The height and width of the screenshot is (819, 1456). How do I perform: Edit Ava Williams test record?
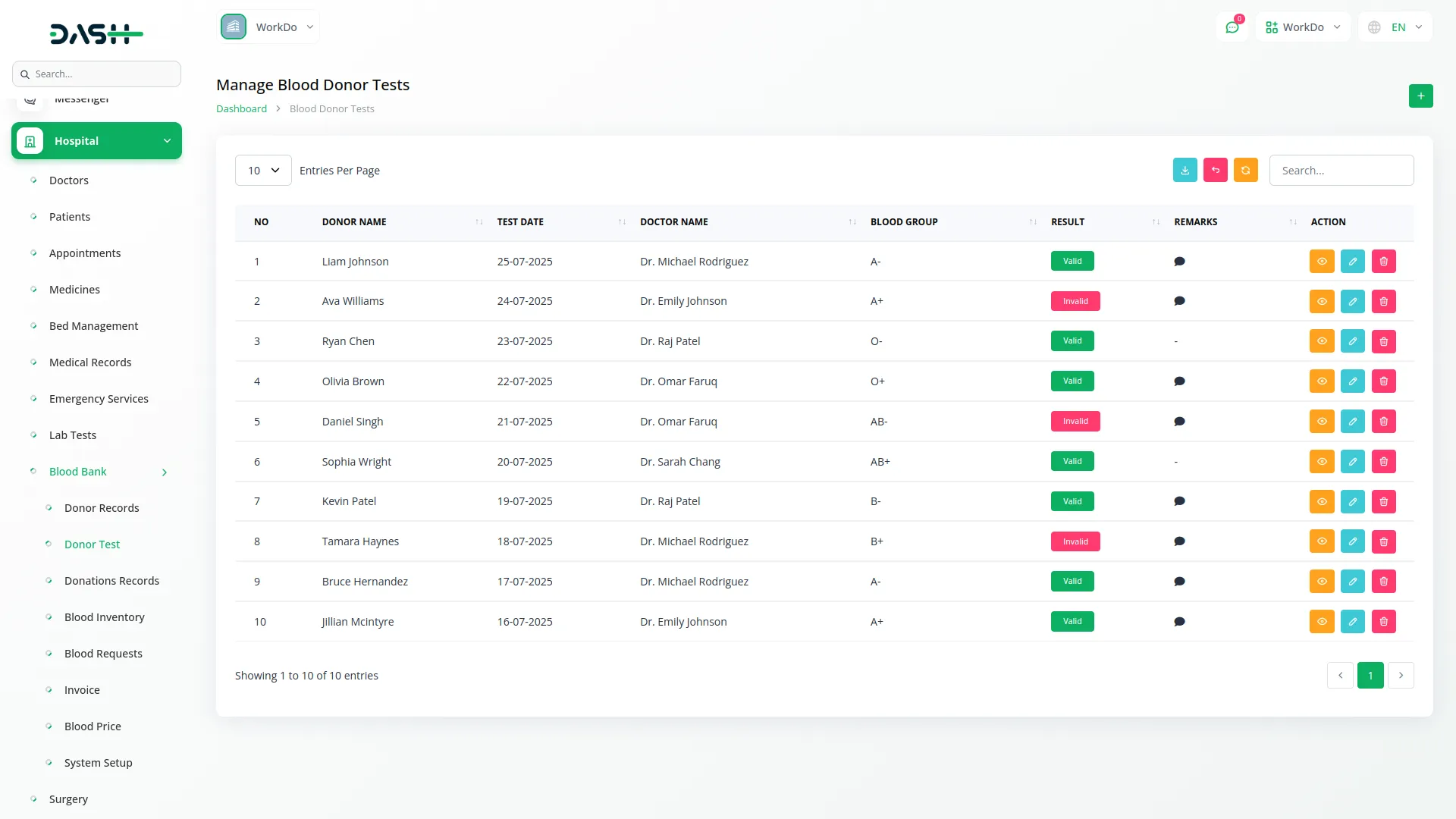[1352, 302]
